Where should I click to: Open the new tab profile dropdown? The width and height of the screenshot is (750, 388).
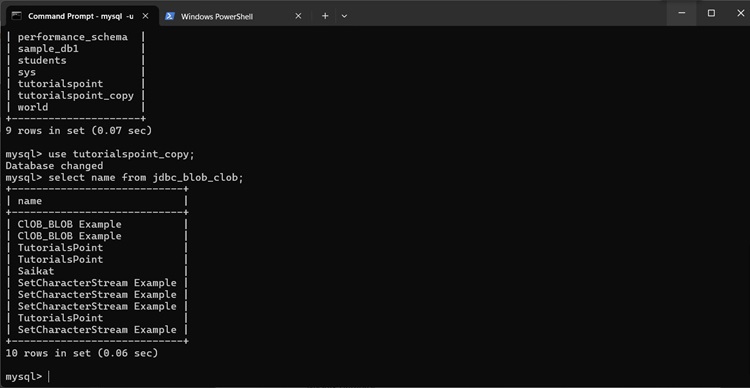[x=344, y=16]
